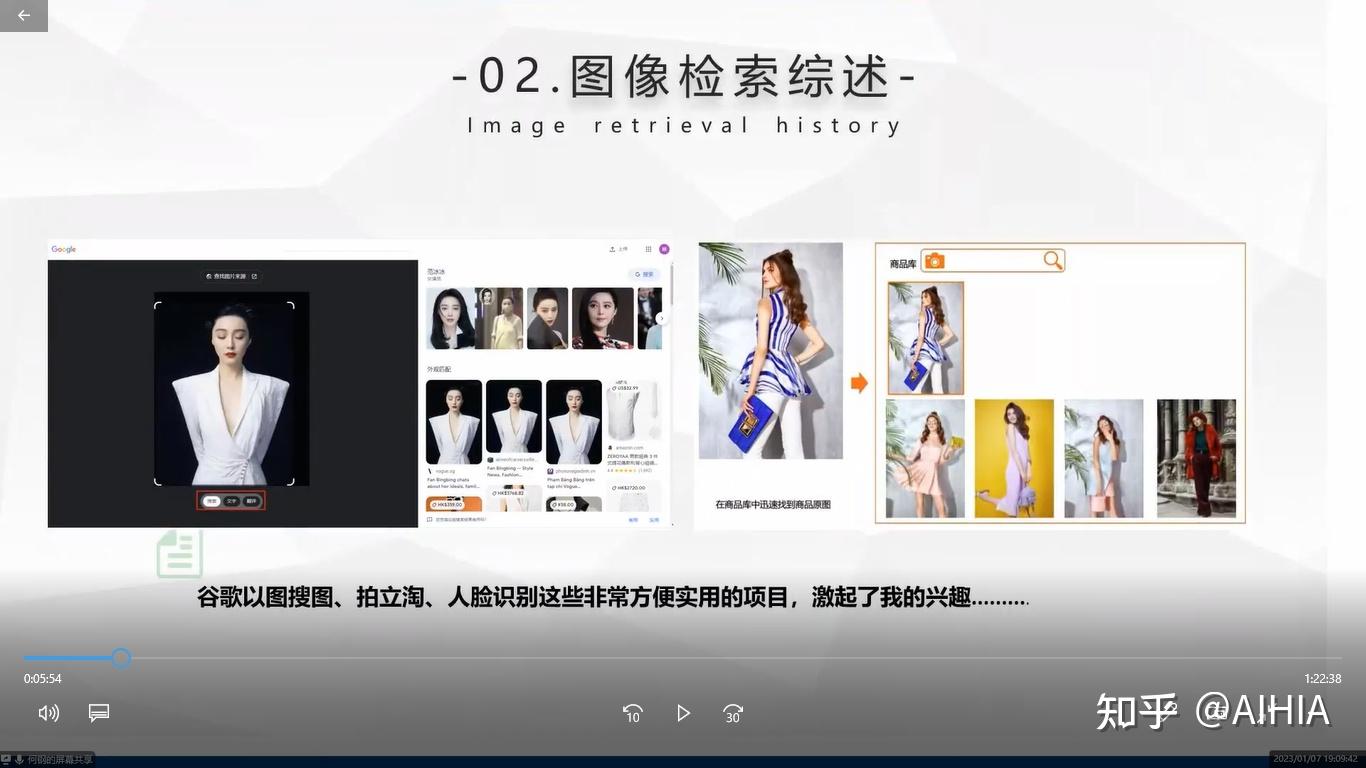The image size is (1366, 768).
Task: Click the Google apps grid icon
Action: point(648,249)
